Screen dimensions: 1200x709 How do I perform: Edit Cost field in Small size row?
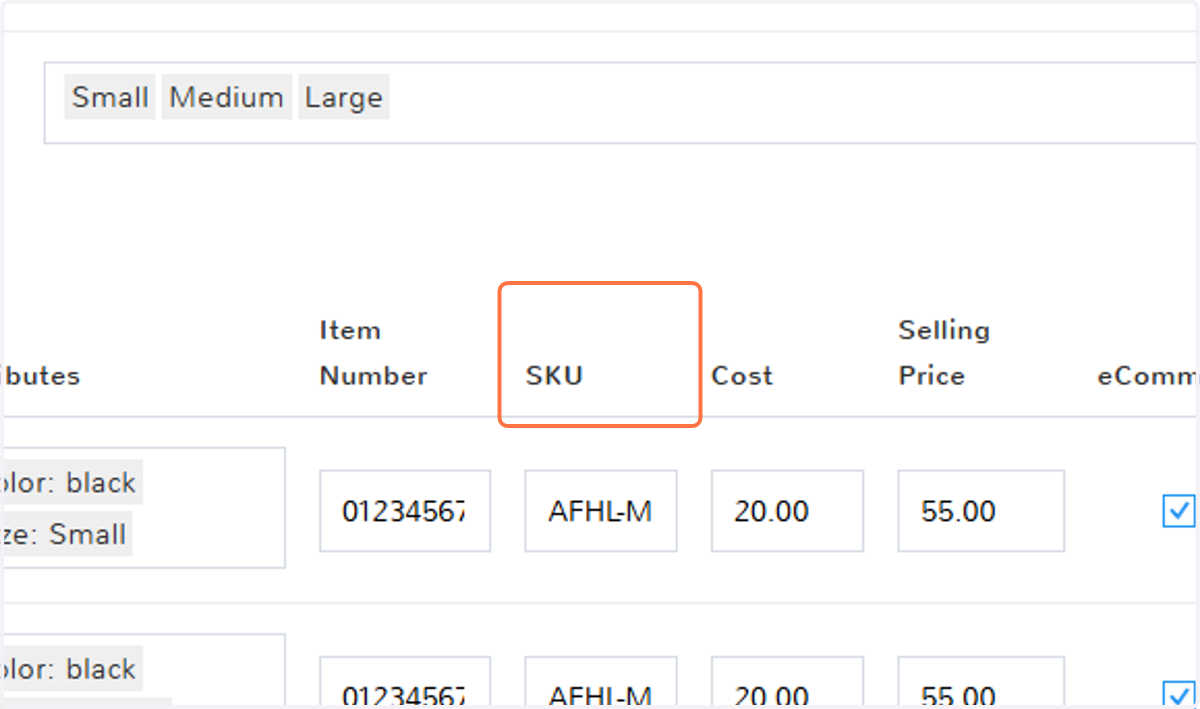[x=787, y=511]
